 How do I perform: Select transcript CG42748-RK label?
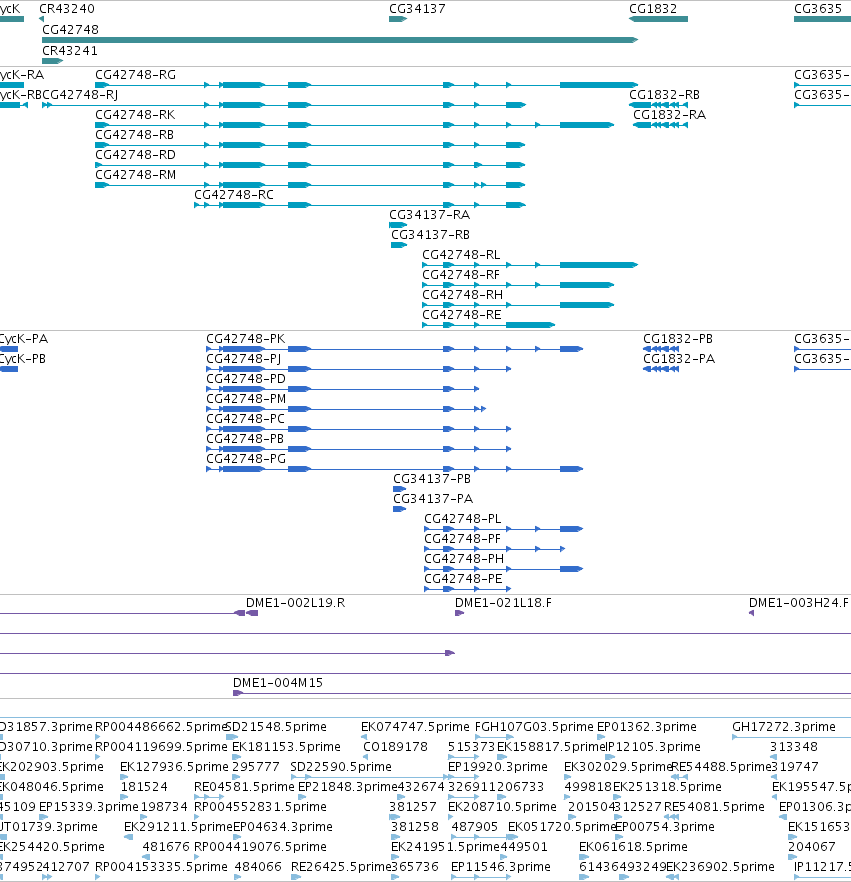coord(135,115)
